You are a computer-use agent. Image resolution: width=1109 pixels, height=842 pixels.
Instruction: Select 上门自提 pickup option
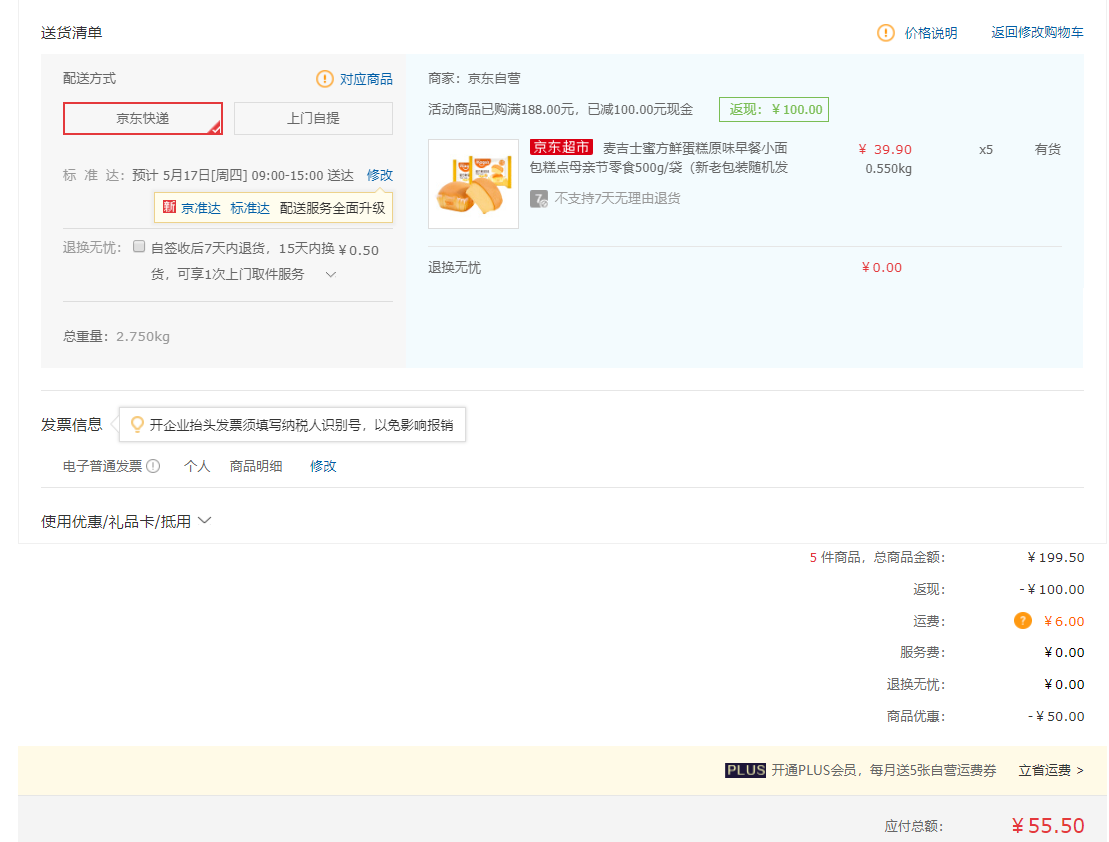point(313,118)
